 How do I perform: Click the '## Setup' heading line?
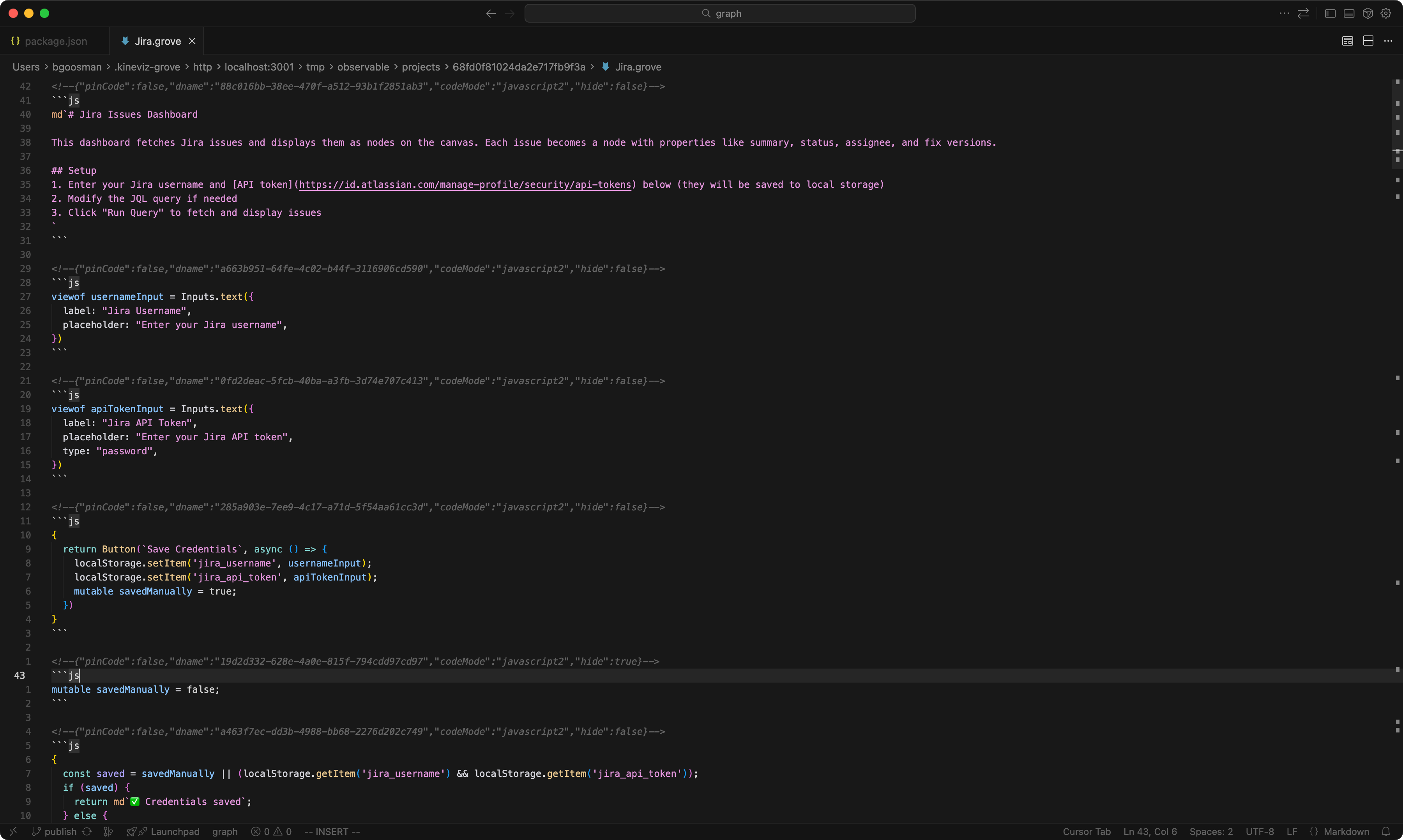point(74,170)
